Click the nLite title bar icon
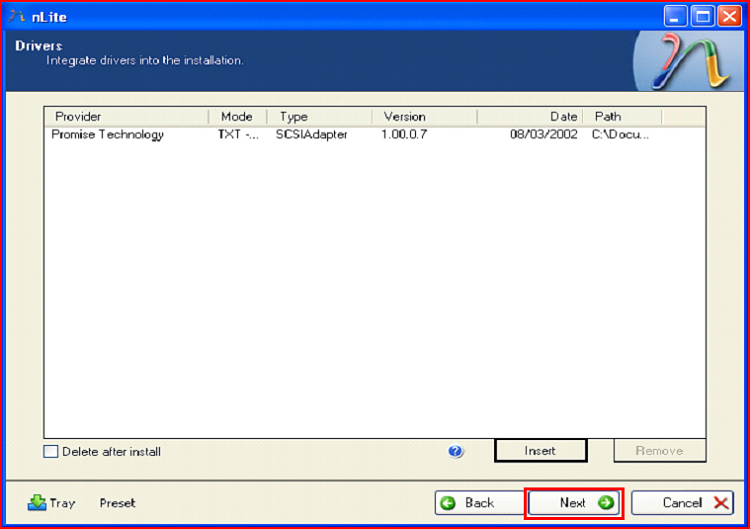The height and width of the screenshot is (529, 750). point(16,17)
